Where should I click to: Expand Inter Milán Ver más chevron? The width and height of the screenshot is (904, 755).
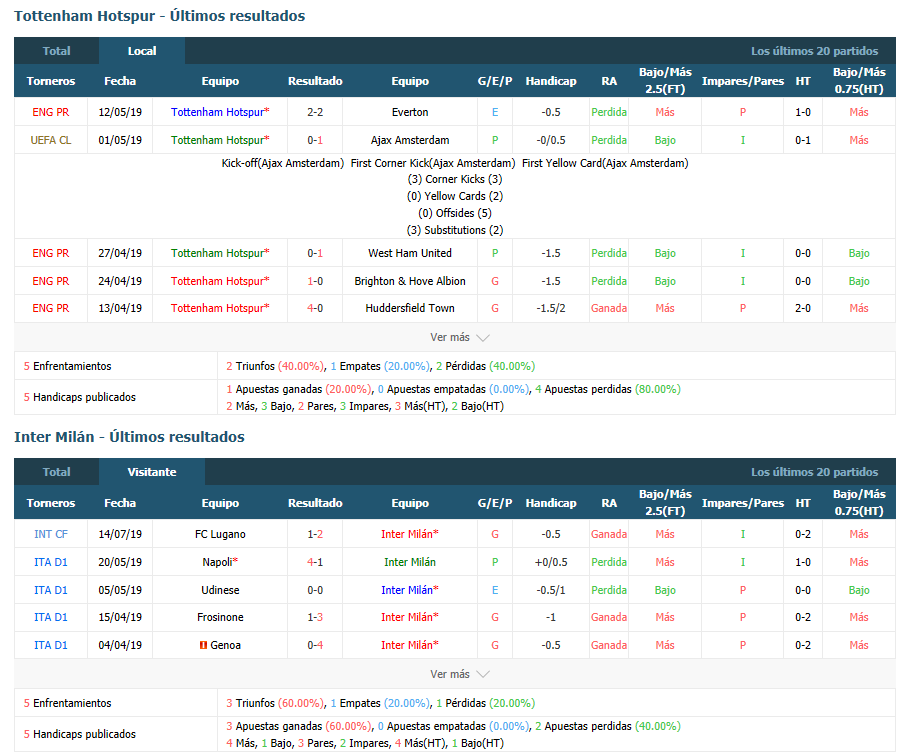click(483, 674)
